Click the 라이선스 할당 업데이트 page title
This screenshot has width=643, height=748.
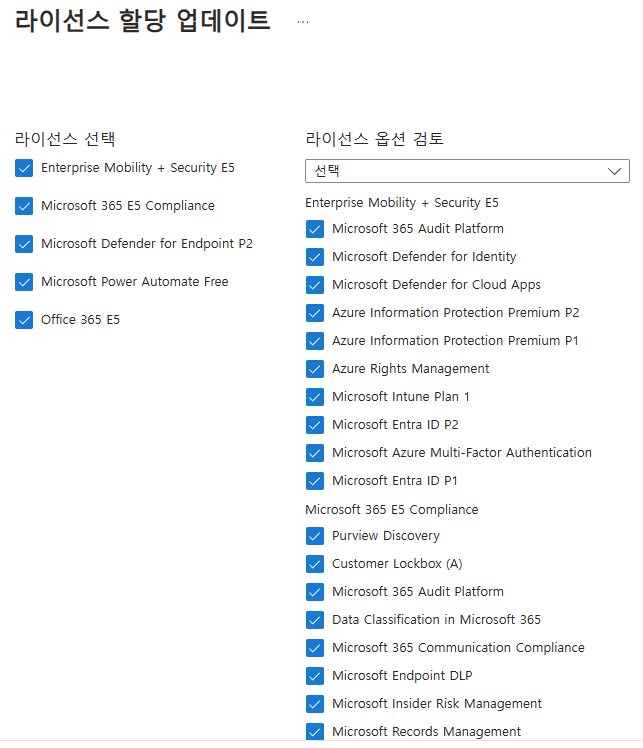point(143,21)
